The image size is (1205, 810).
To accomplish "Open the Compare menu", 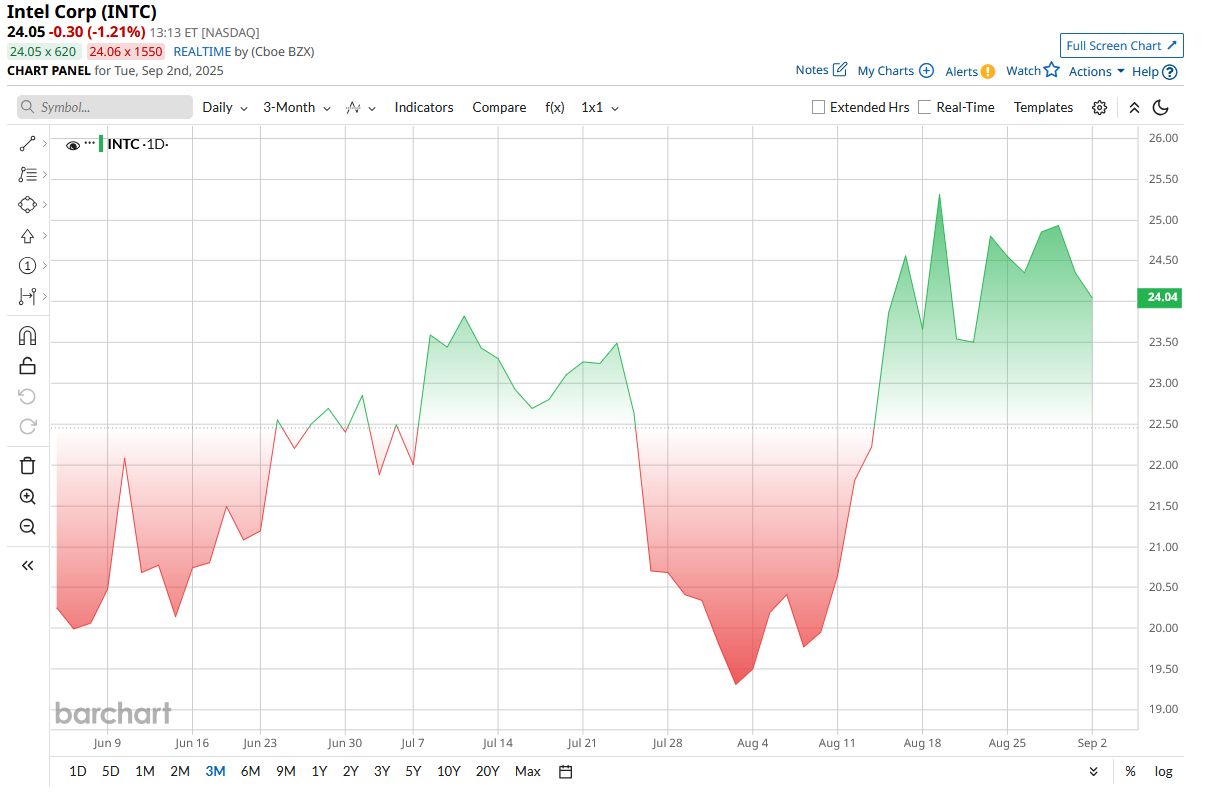I will pos(499,107).
